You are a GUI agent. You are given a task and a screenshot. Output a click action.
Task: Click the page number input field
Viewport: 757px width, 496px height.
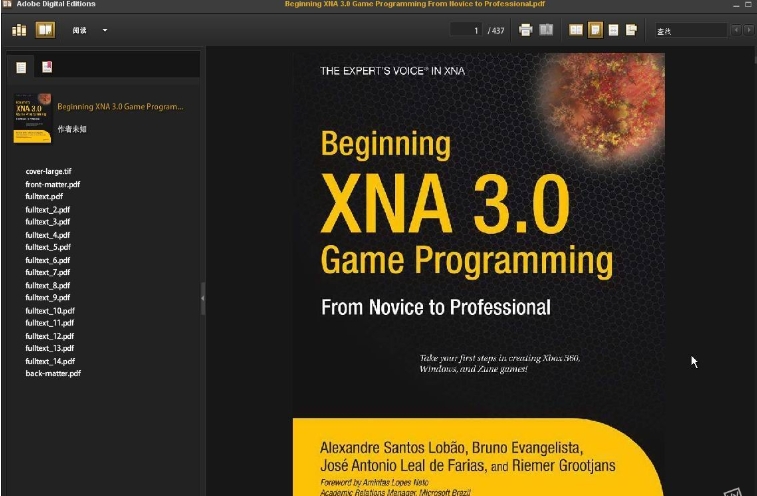pos(466,30)
